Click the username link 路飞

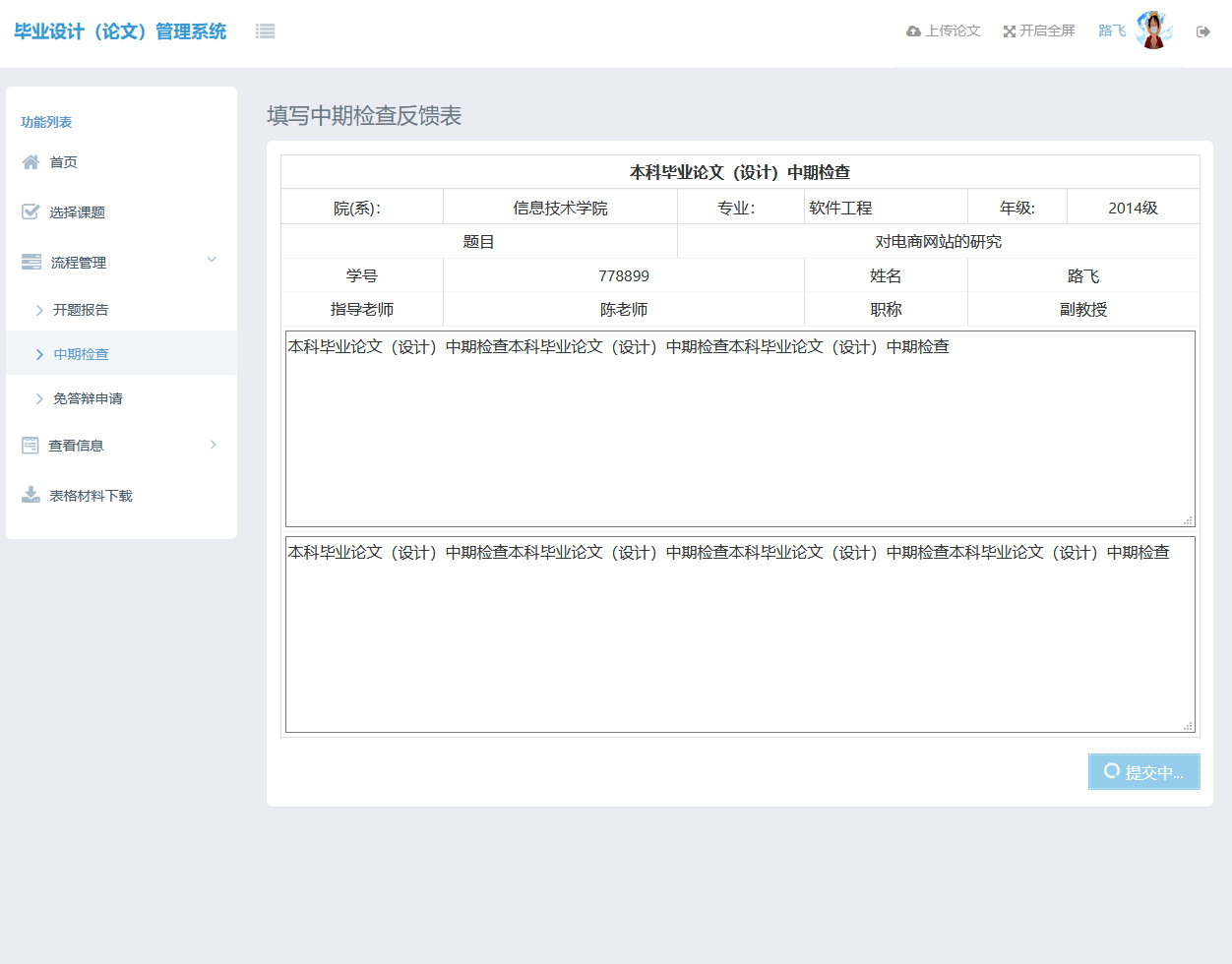[1111, 30]
